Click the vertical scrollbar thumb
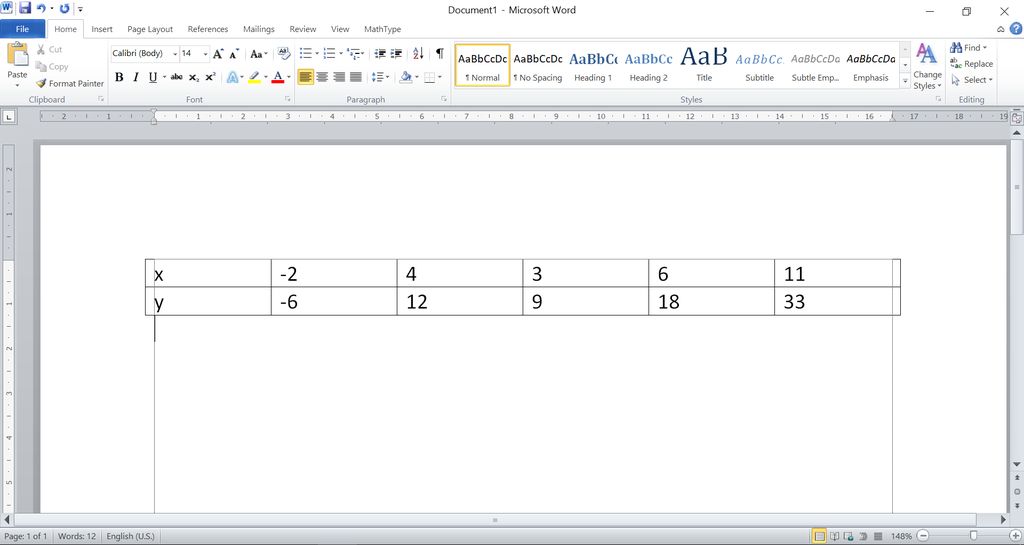 point(1016,187)
